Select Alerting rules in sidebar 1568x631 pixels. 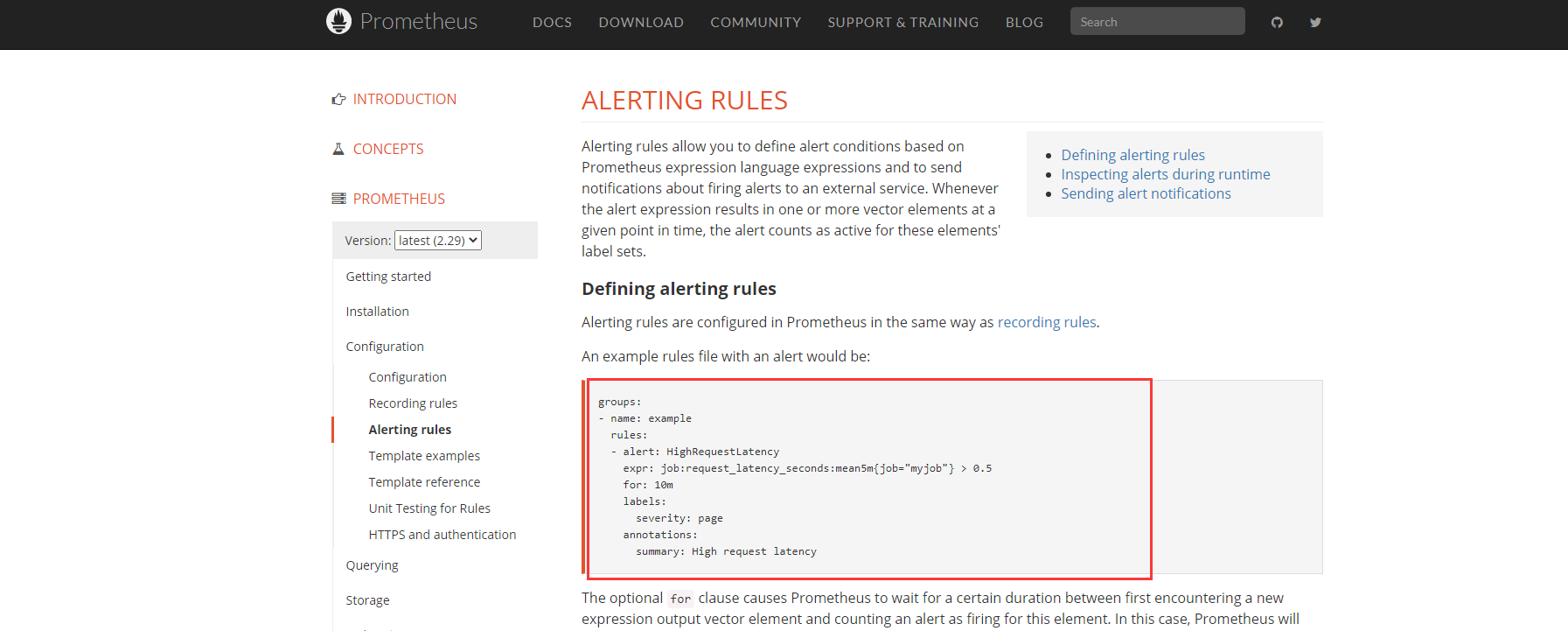coord(410,430)
